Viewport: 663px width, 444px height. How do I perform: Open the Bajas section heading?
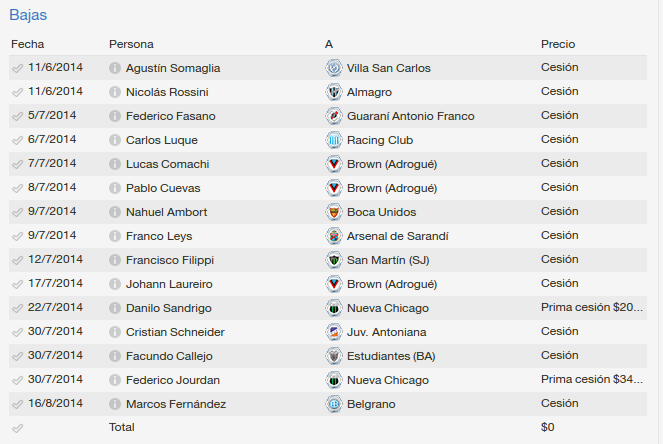pyautogui.click(x=28, y=15)
